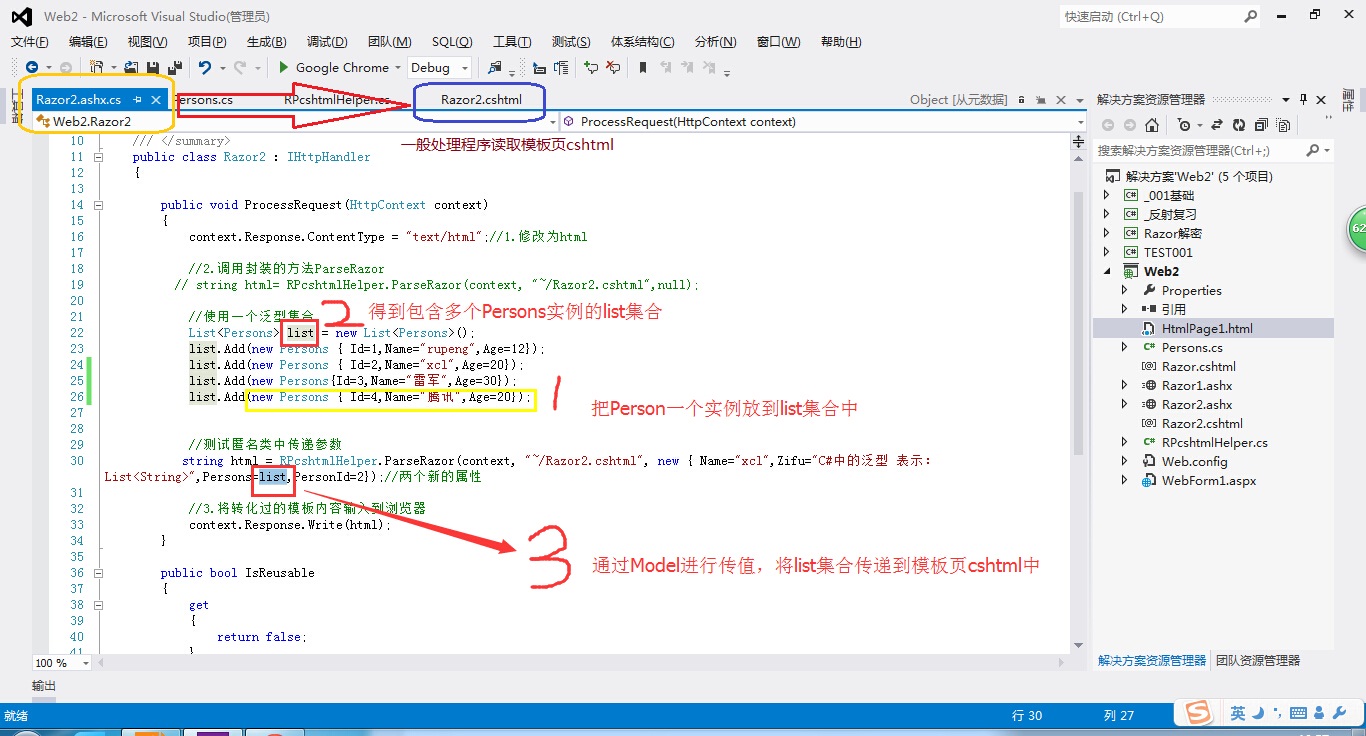Open the 调试(D) menu

click(x=327, y=41)
